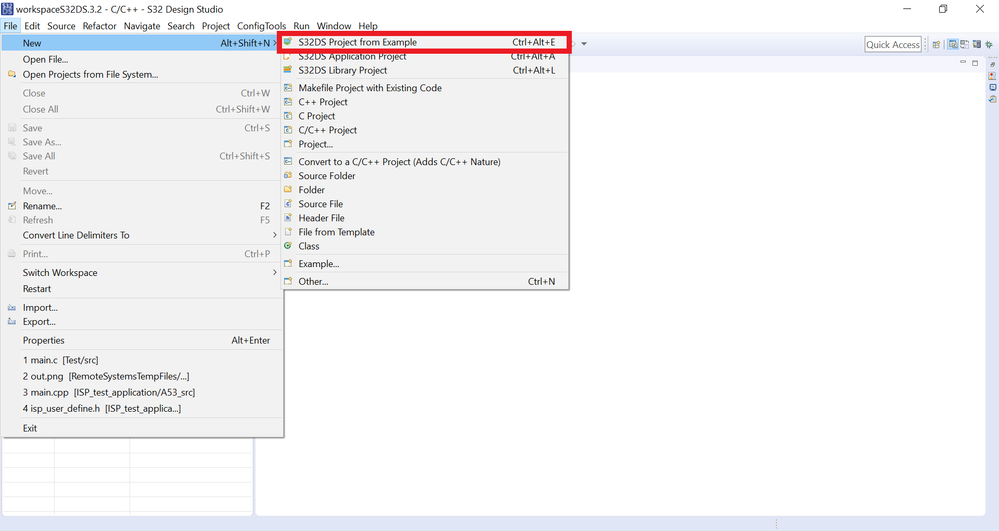Open the blue monitor view icon in right trim
Image resolution: width=999 pixels, height=531 pixels.
pos(993,87)
